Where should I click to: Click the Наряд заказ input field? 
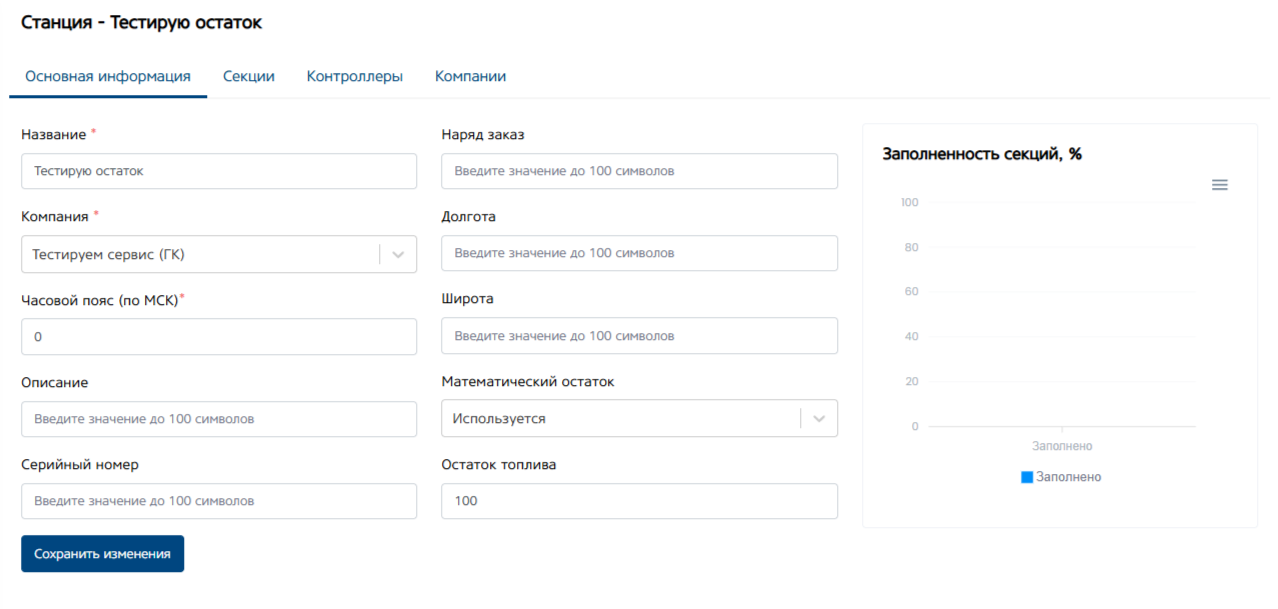639,171
